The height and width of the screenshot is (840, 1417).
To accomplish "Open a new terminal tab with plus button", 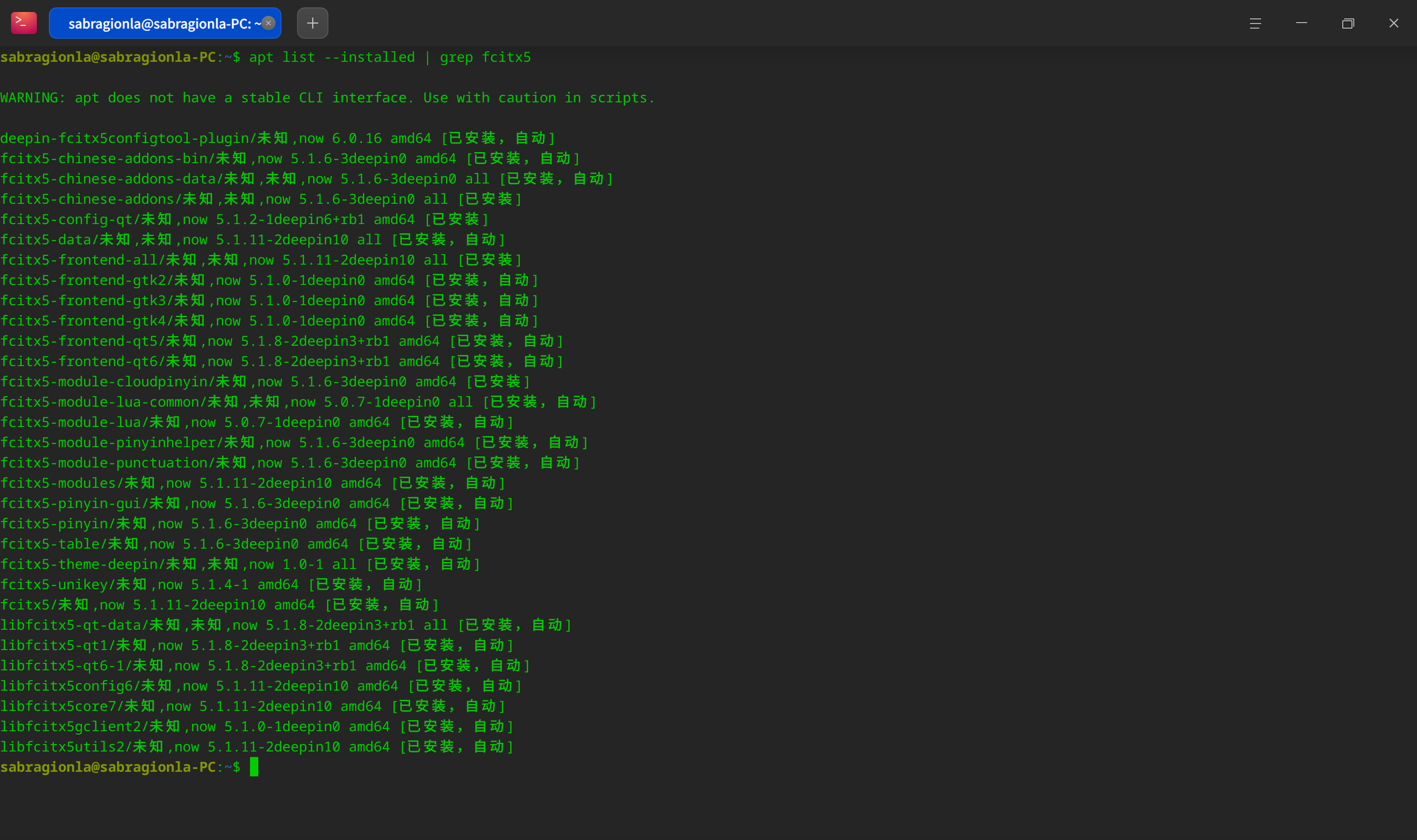I will pyautogui.click(x=313, y=23).
